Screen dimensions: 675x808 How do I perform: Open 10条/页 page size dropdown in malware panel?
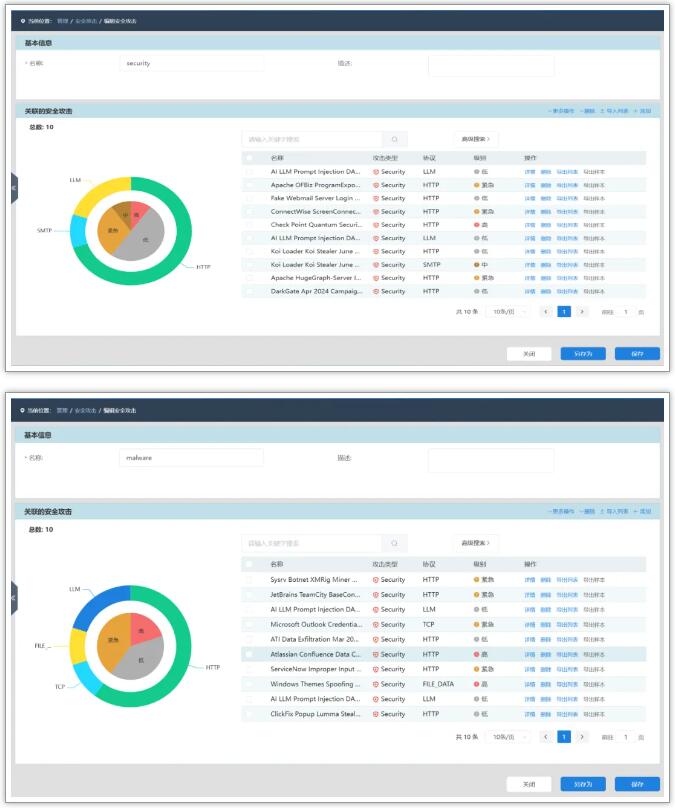pos(503,736)
